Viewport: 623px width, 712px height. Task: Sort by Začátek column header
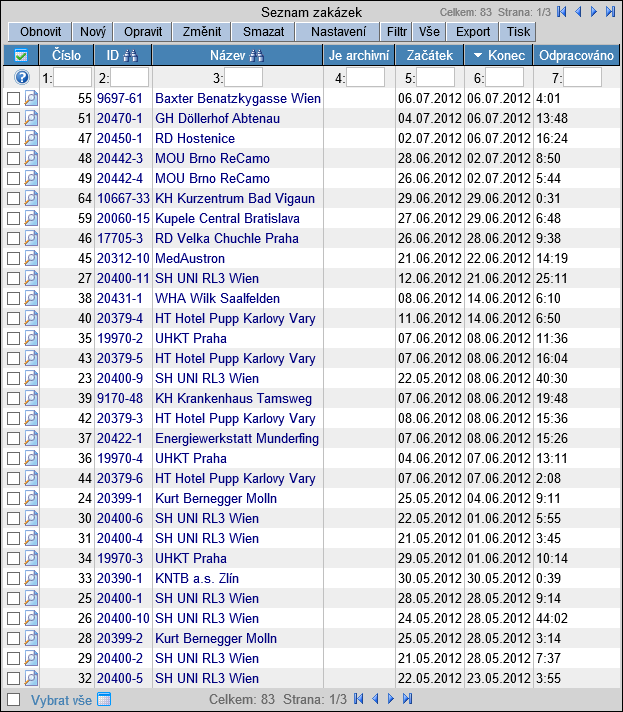tap(430, 55)
